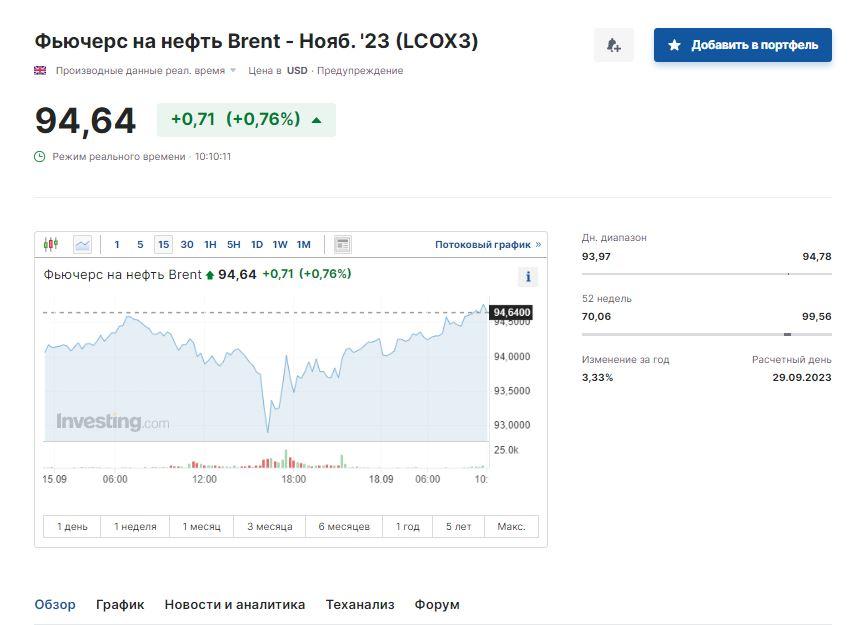
Task: Open the Теханализ tab
Action: coord(360,604)
